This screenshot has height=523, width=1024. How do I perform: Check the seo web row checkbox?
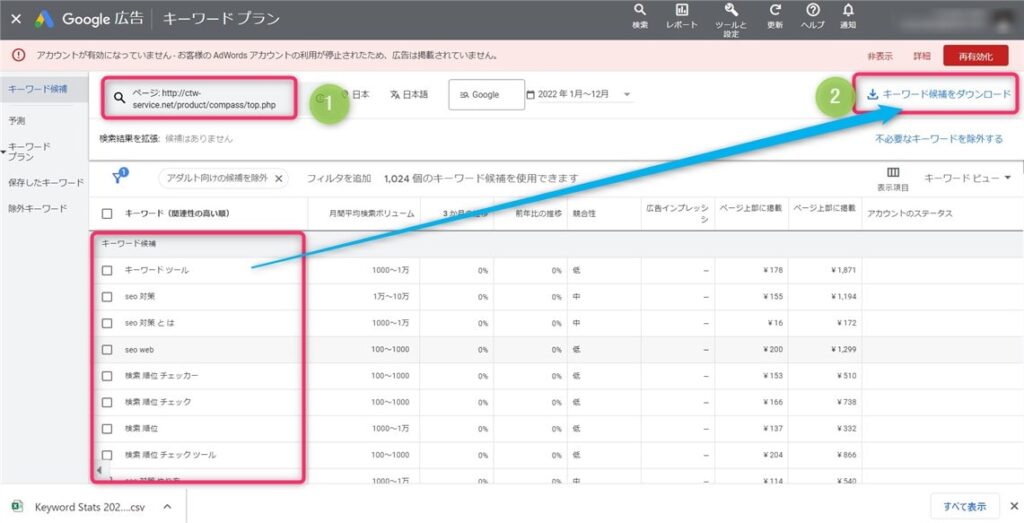coord(108,349)
